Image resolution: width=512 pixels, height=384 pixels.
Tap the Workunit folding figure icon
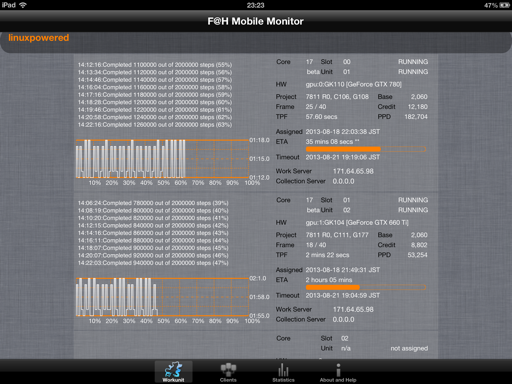173,369
